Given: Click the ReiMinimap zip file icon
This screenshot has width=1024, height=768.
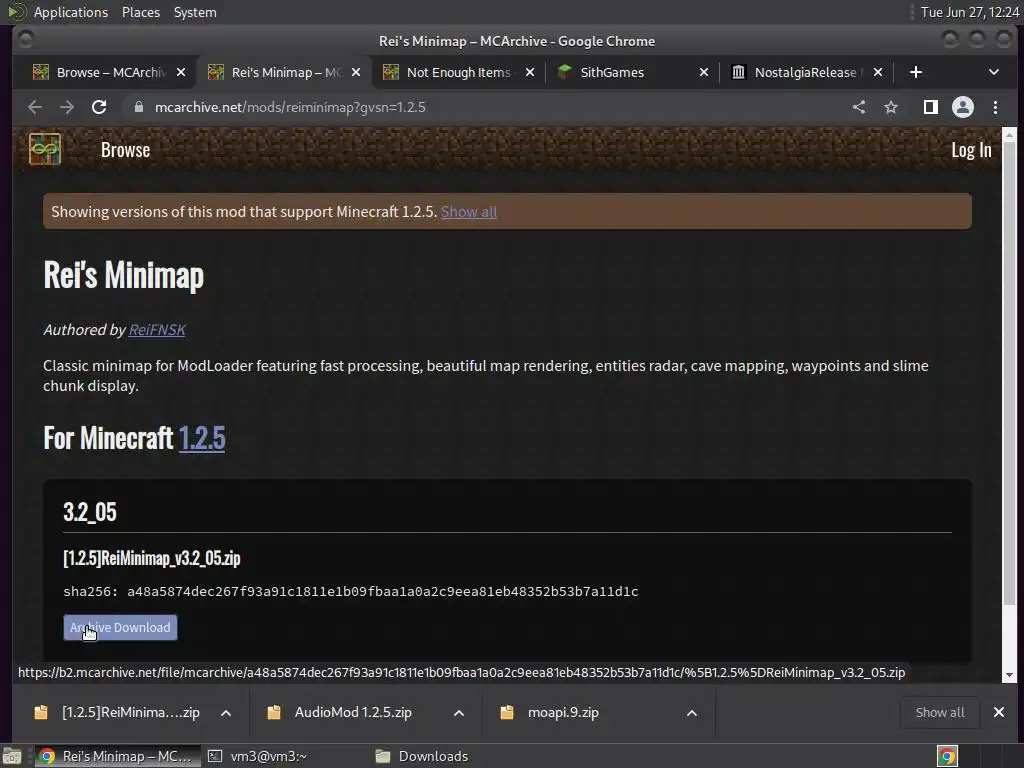Looking at the screenshot, I should pyautogui.click(x=40, y=712).
